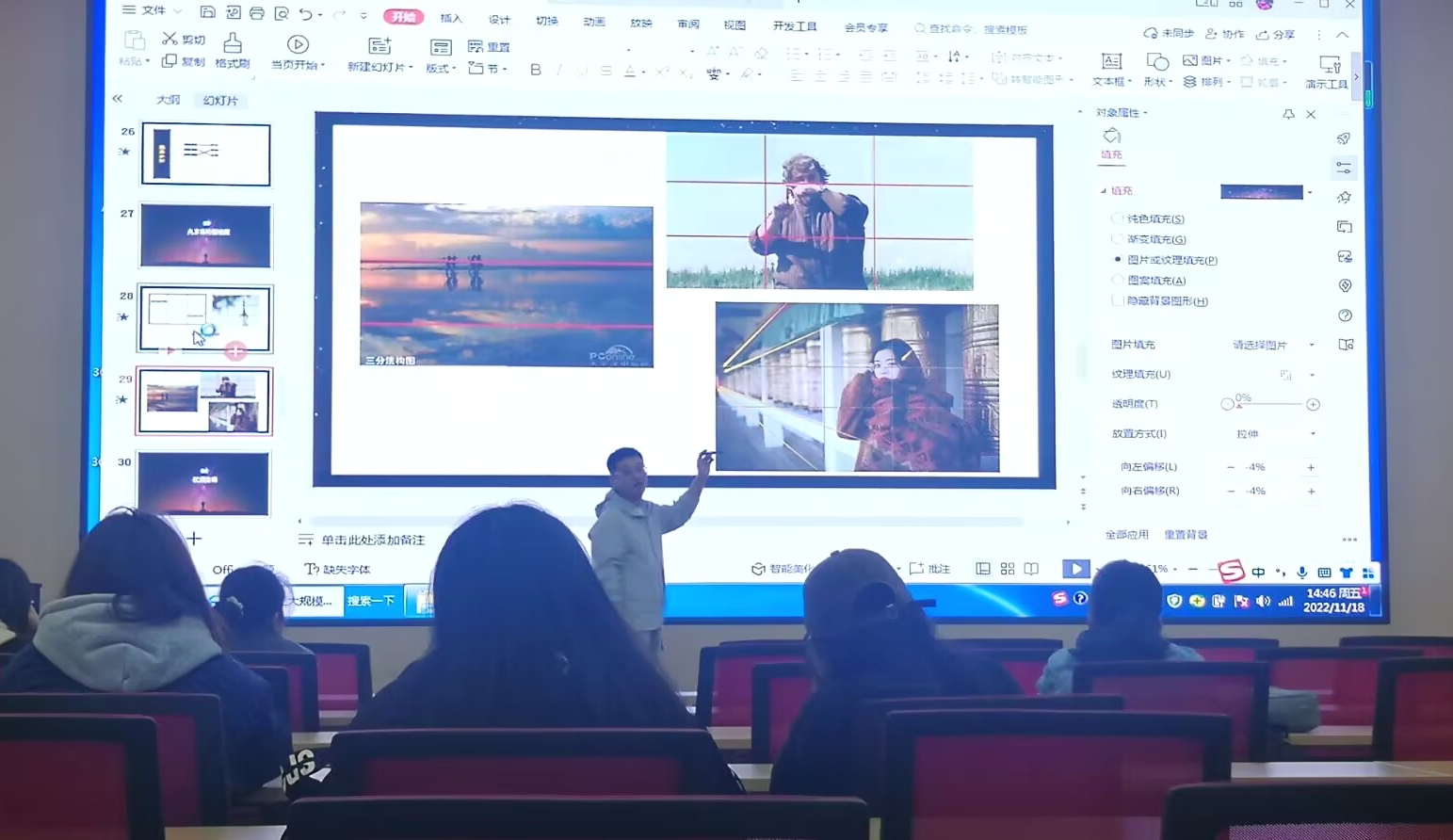Screen dimensions: 1453x840
Task: Select Picture or texture fill radio
Action: [1118, 260]
